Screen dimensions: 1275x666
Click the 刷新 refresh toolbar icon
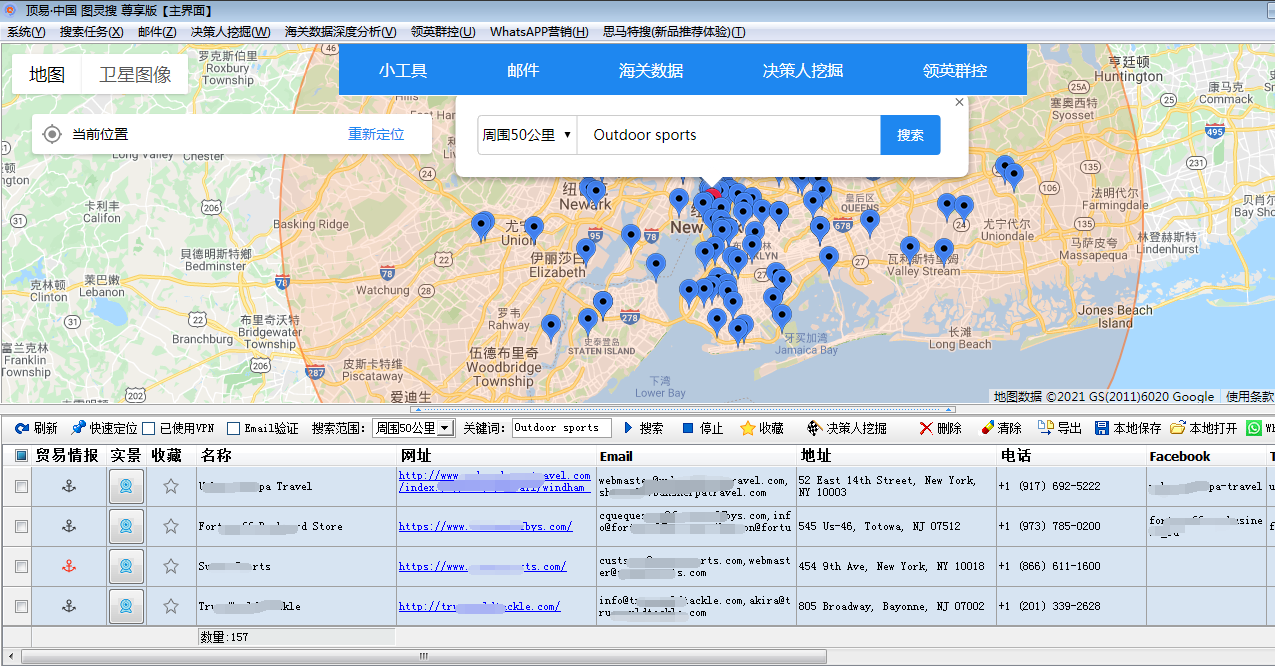click(22, 428)
